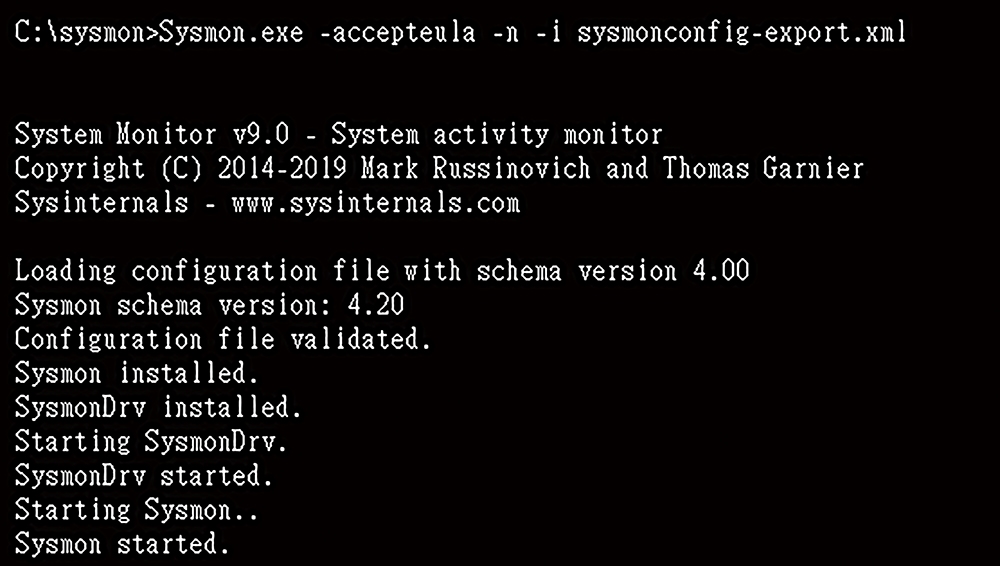Click the Sysmon installed line
The width and height of the screenshot is (1000, 566).
pyautogui.click(x=136, y=373)
